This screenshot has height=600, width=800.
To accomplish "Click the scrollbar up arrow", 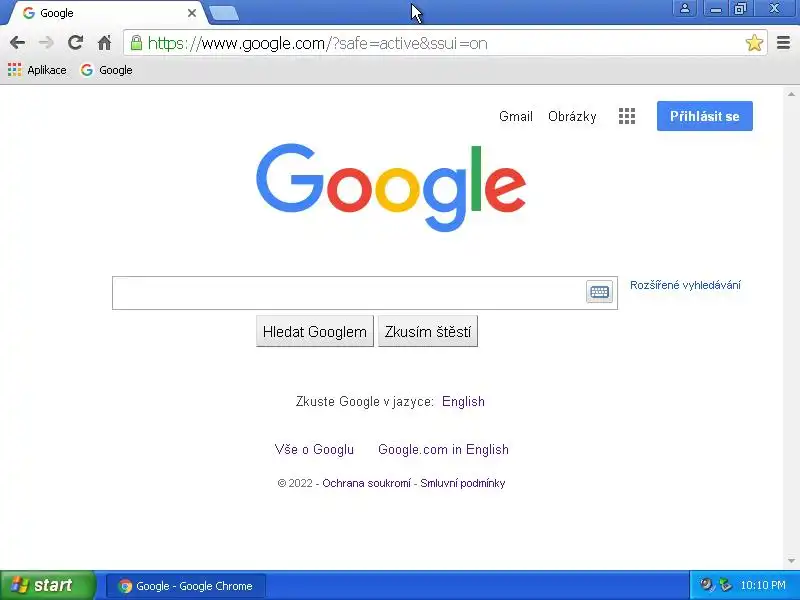I will pos(791,94).
